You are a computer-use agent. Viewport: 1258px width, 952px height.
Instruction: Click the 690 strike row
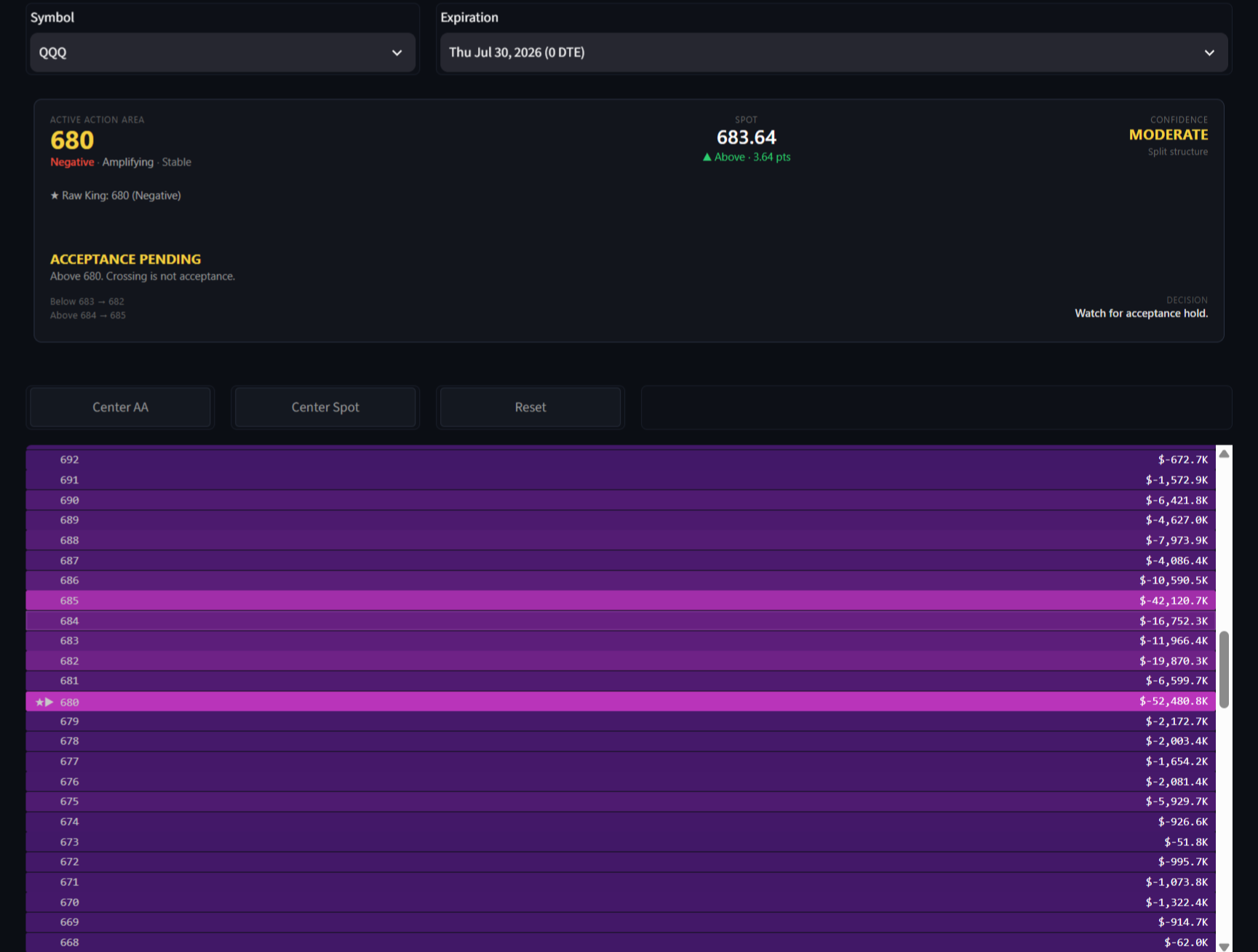pos(621,500)
